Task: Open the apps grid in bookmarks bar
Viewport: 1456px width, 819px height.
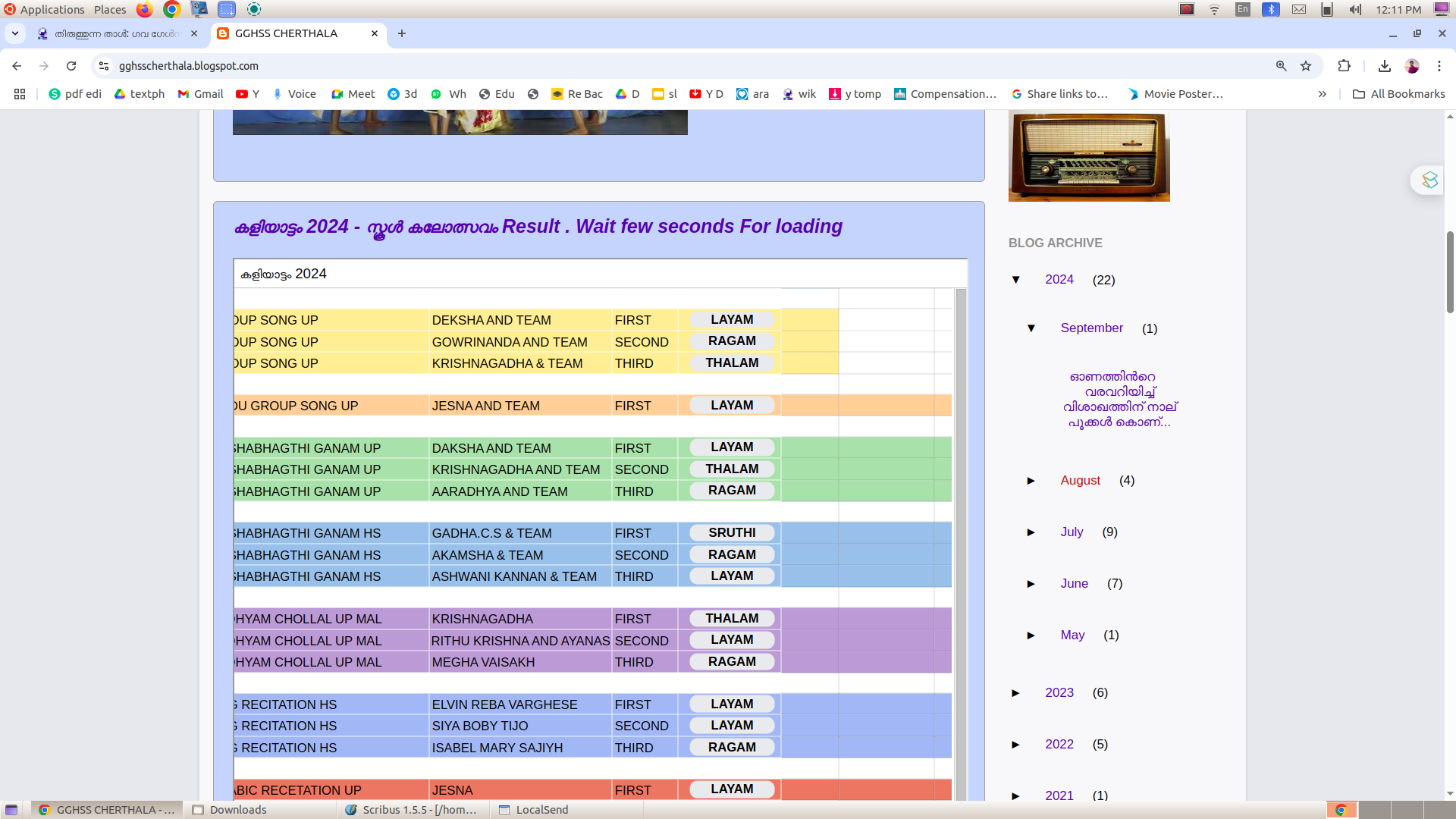Action: pyautogui.click(x=20, y=94)
